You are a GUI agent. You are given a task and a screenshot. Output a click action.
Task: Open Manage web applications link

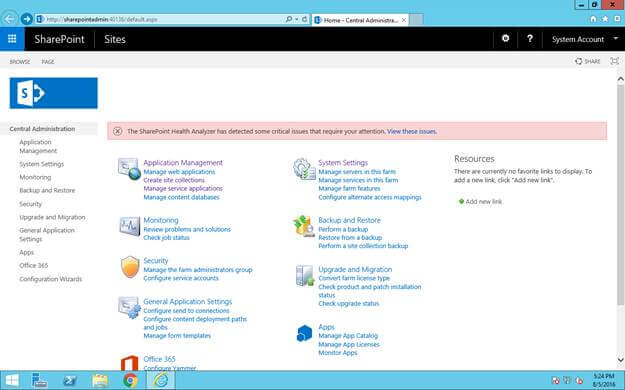179,172
